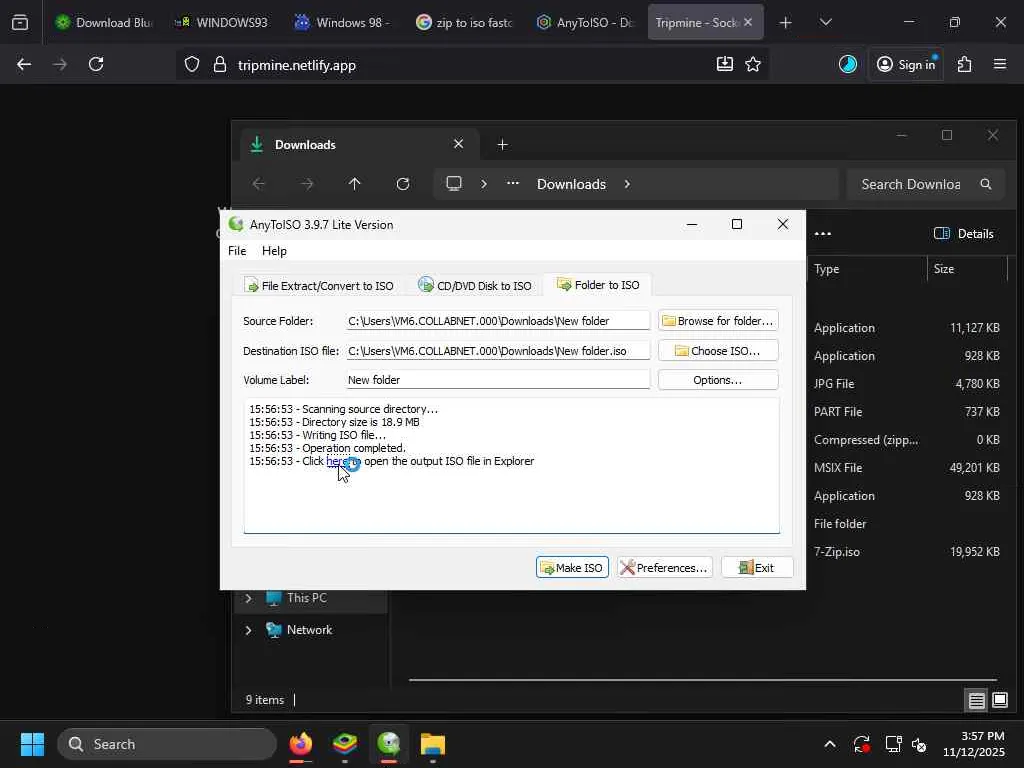
Task: Click the shield tracking protection icon
Action: tap(191, 65)
